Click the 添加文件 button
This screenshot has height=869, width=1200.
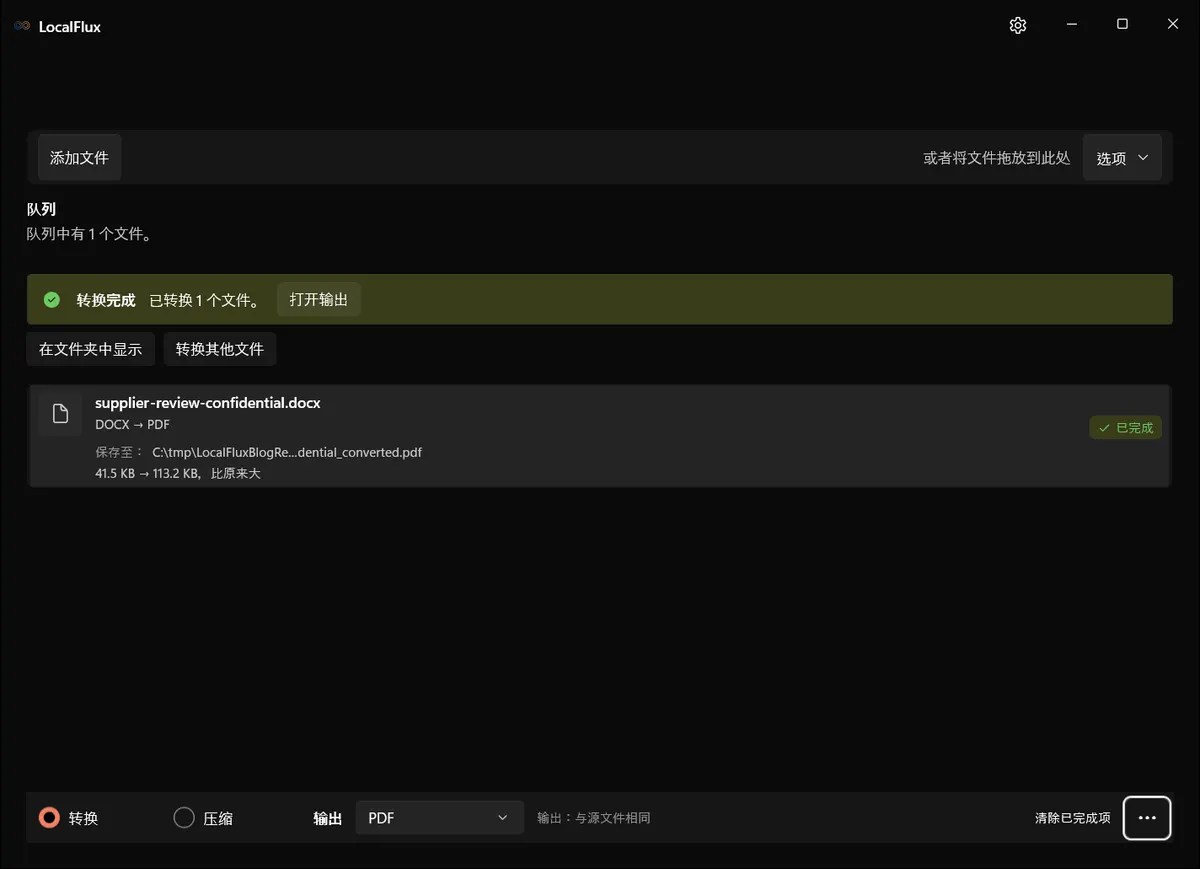click(79, 158)
